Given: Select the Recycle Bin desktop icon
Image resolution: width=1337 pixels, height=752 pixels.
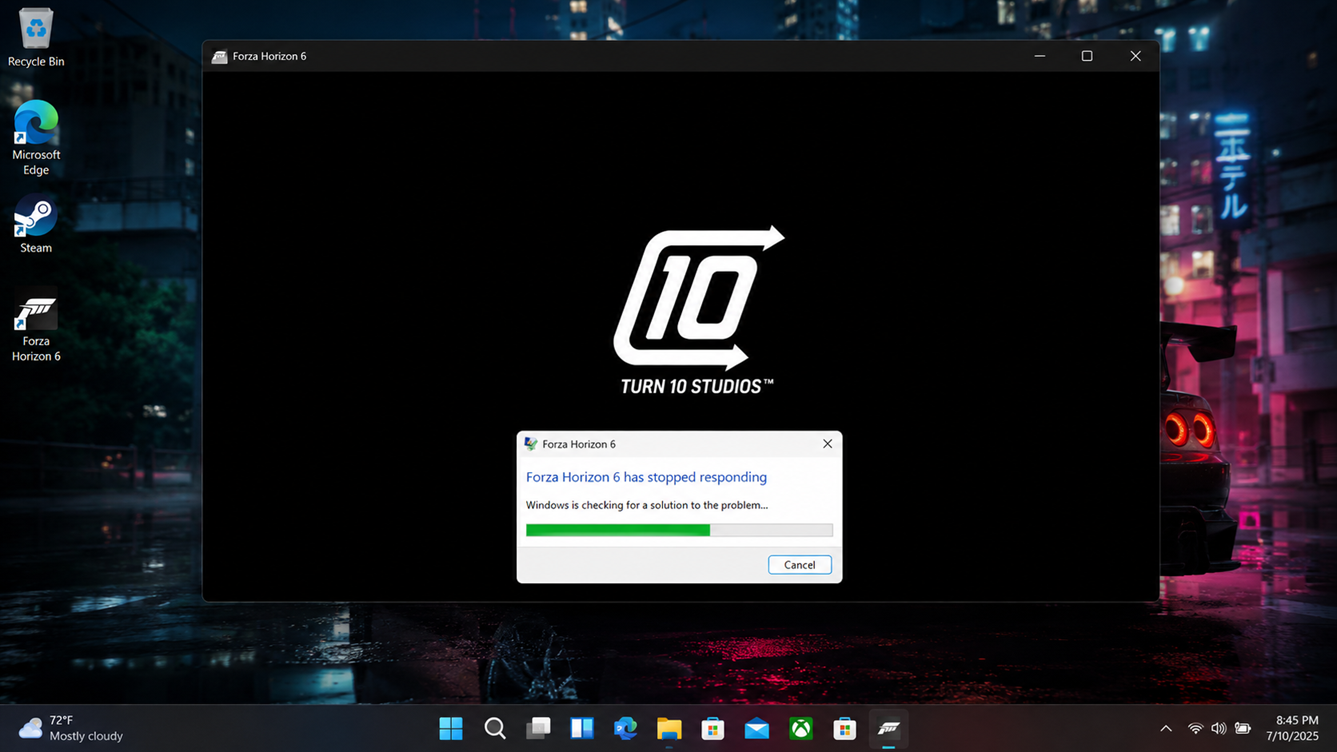Looking at the screenshot, I should tap(36, 38).
